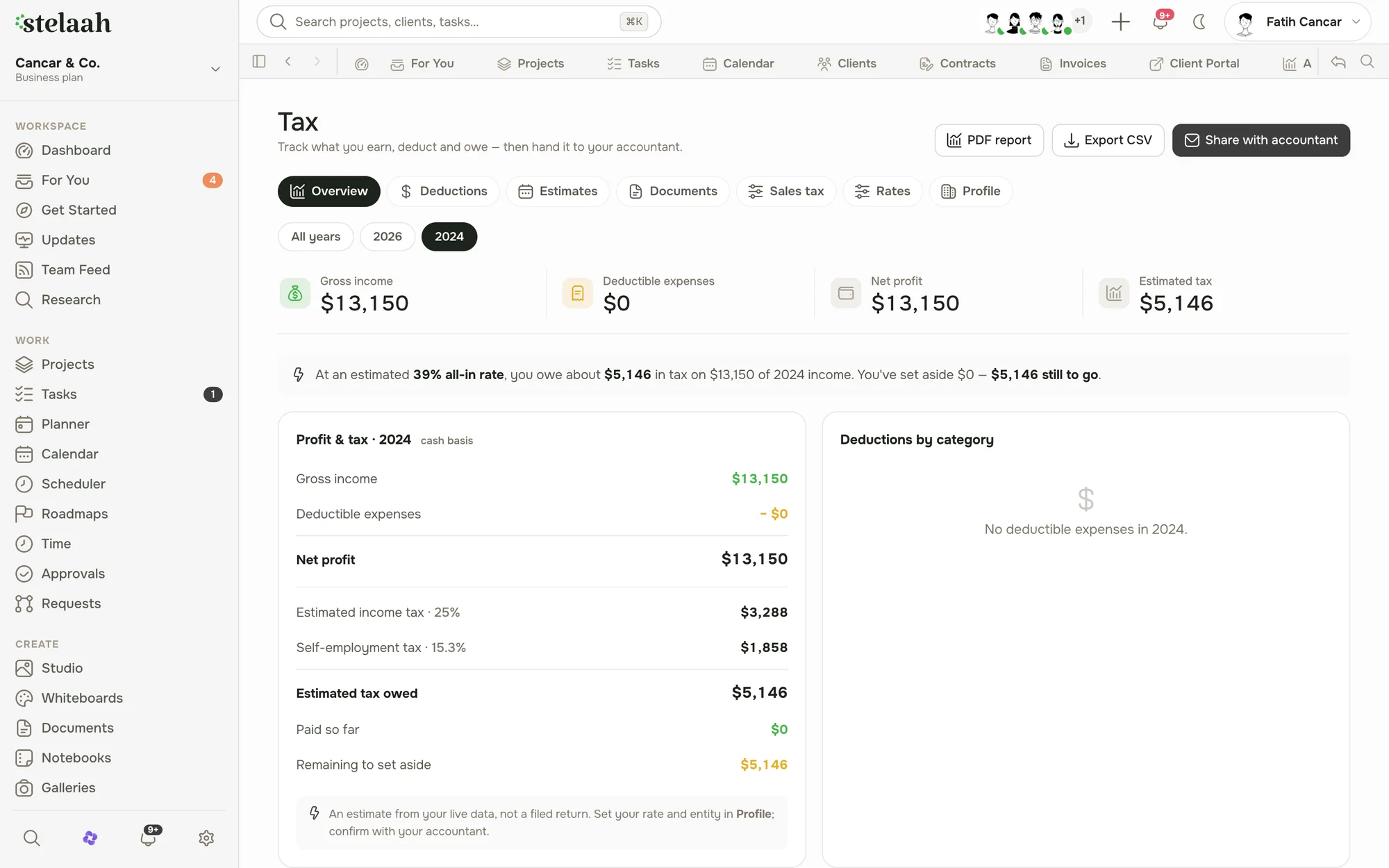Open Team Feed in the sidebar

(118, 269)
